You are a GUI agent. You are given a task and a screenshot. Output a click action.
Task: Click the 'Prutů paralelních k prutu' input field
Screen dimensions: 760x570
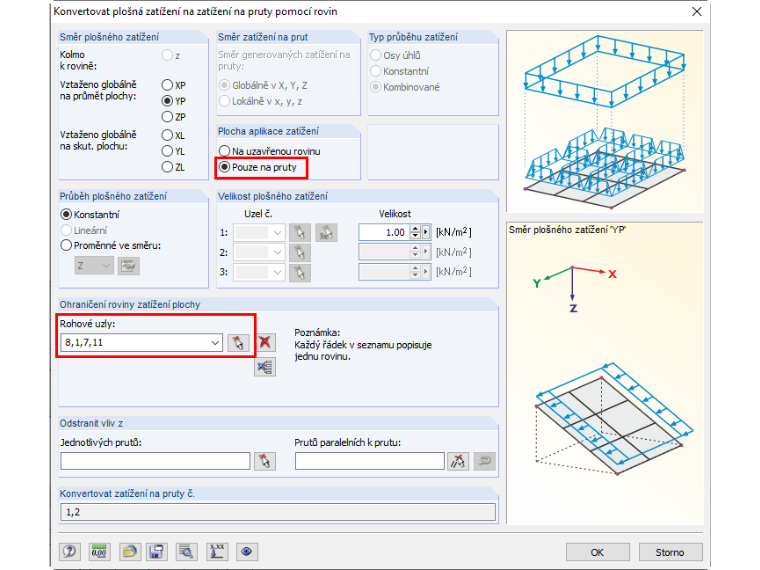tap(369, 461)
